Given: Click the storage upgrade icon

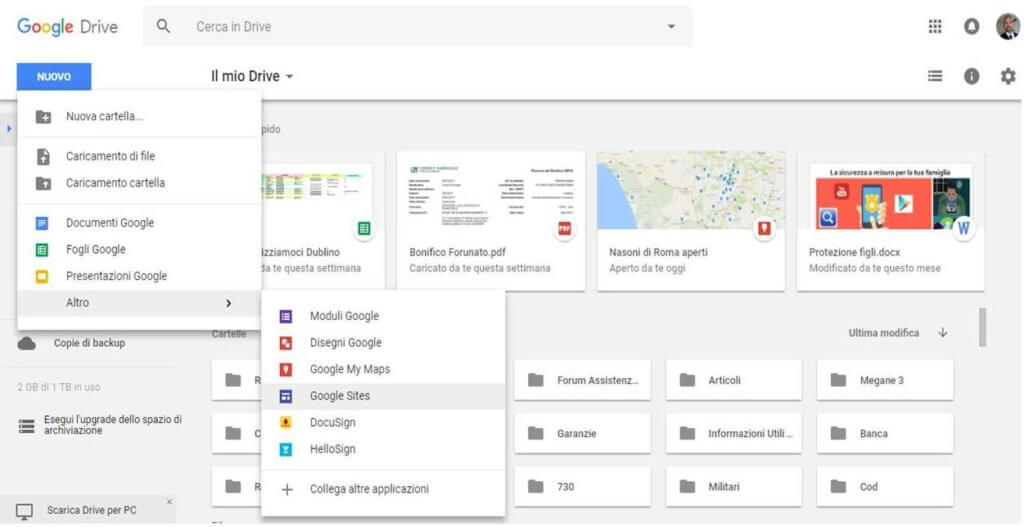Looking at the screenshot, I should (x=27, y=426).
